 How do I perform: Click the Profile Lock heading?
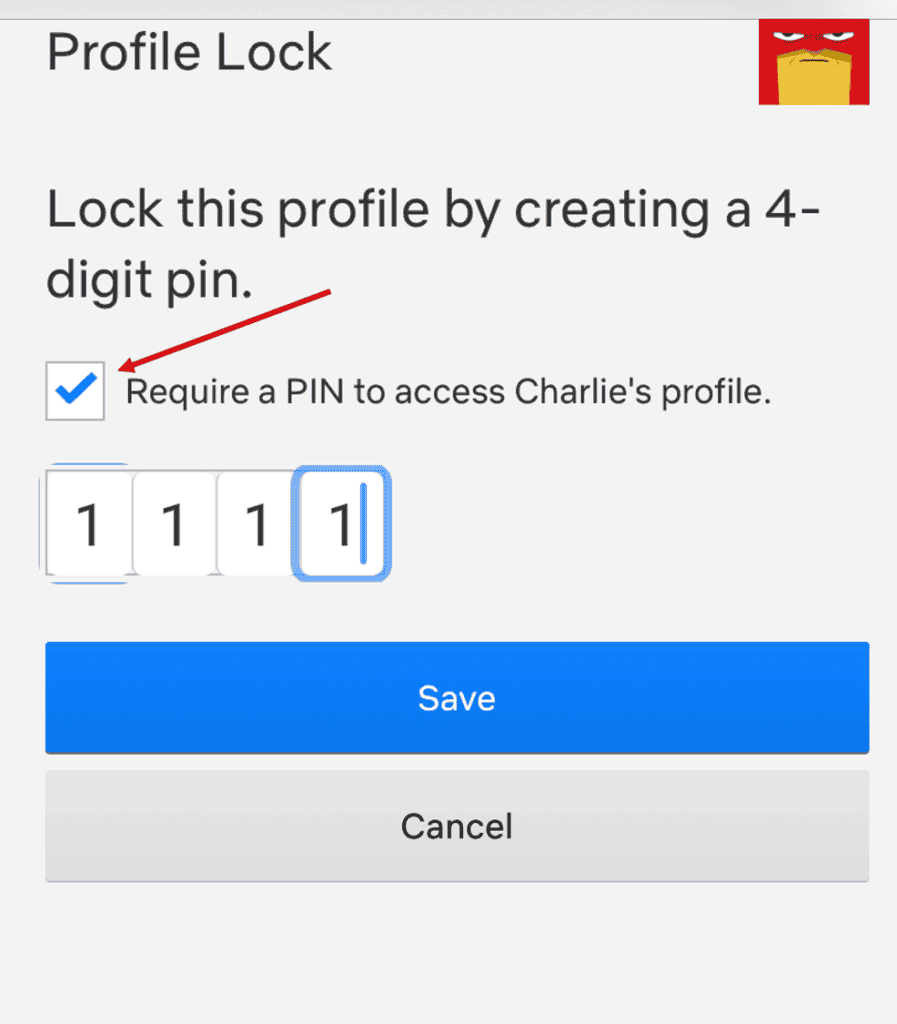[x=189, y=52]
